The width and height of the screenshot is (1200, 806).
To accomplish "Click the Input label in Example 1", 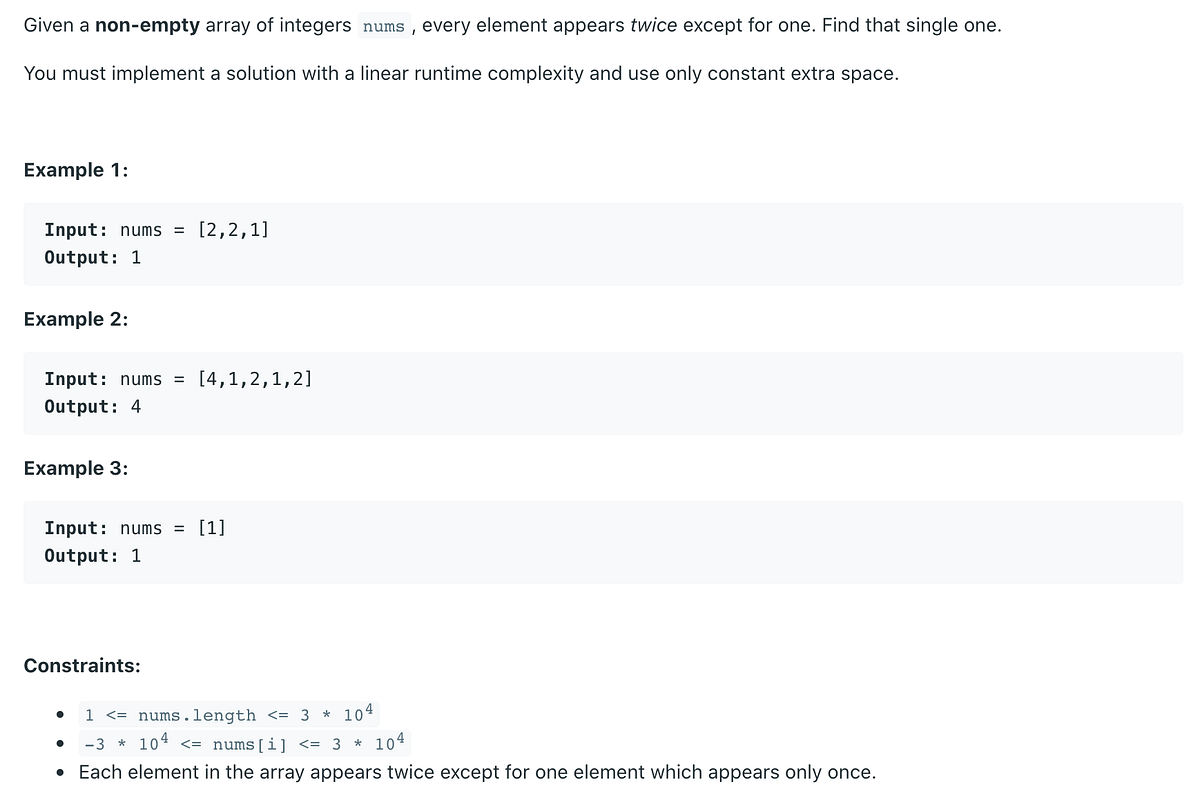I will click(77, 230).
